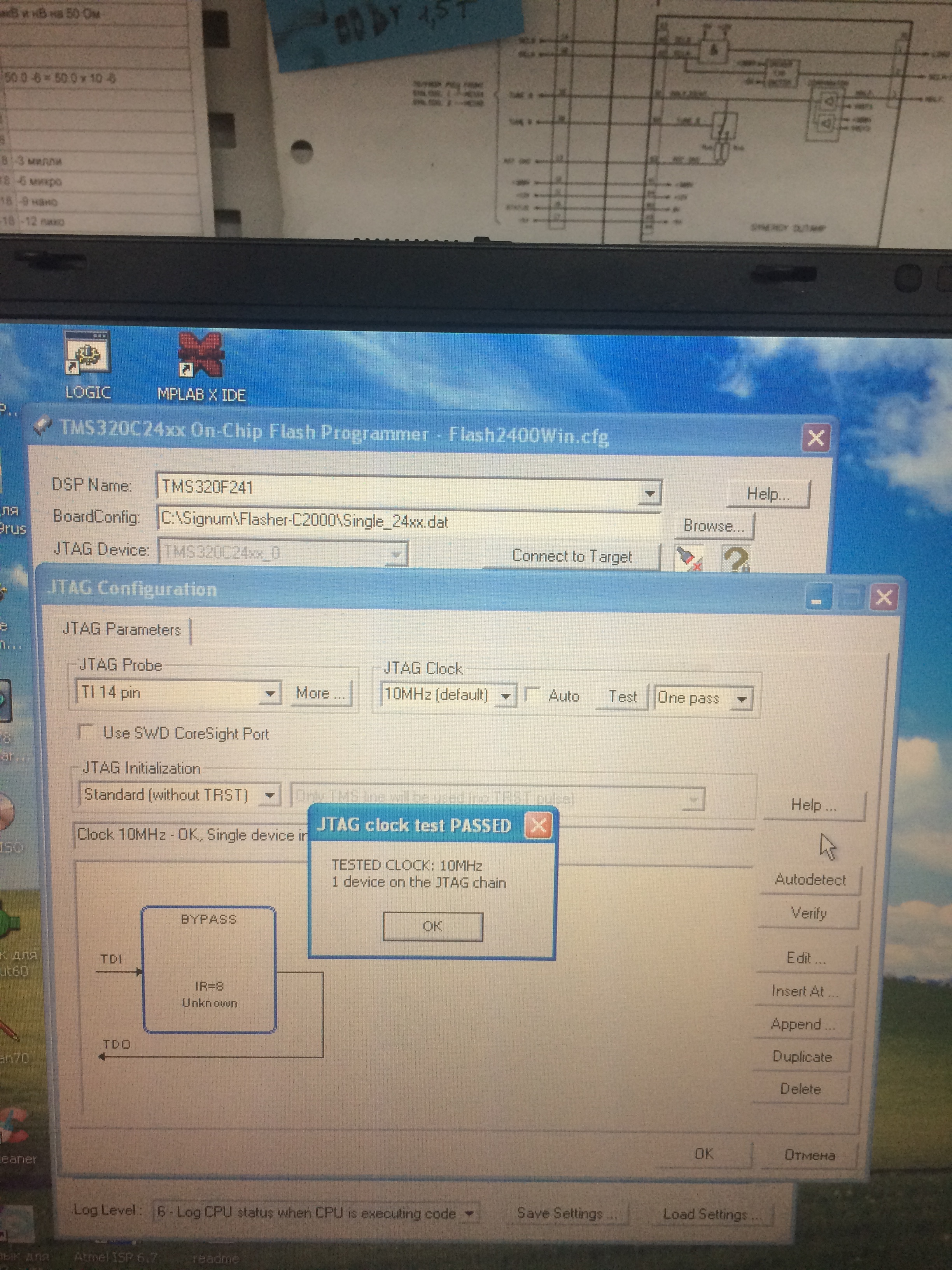
Task: Click the TESTED CLOCK: 10MHz text
Action: (407, 865)
